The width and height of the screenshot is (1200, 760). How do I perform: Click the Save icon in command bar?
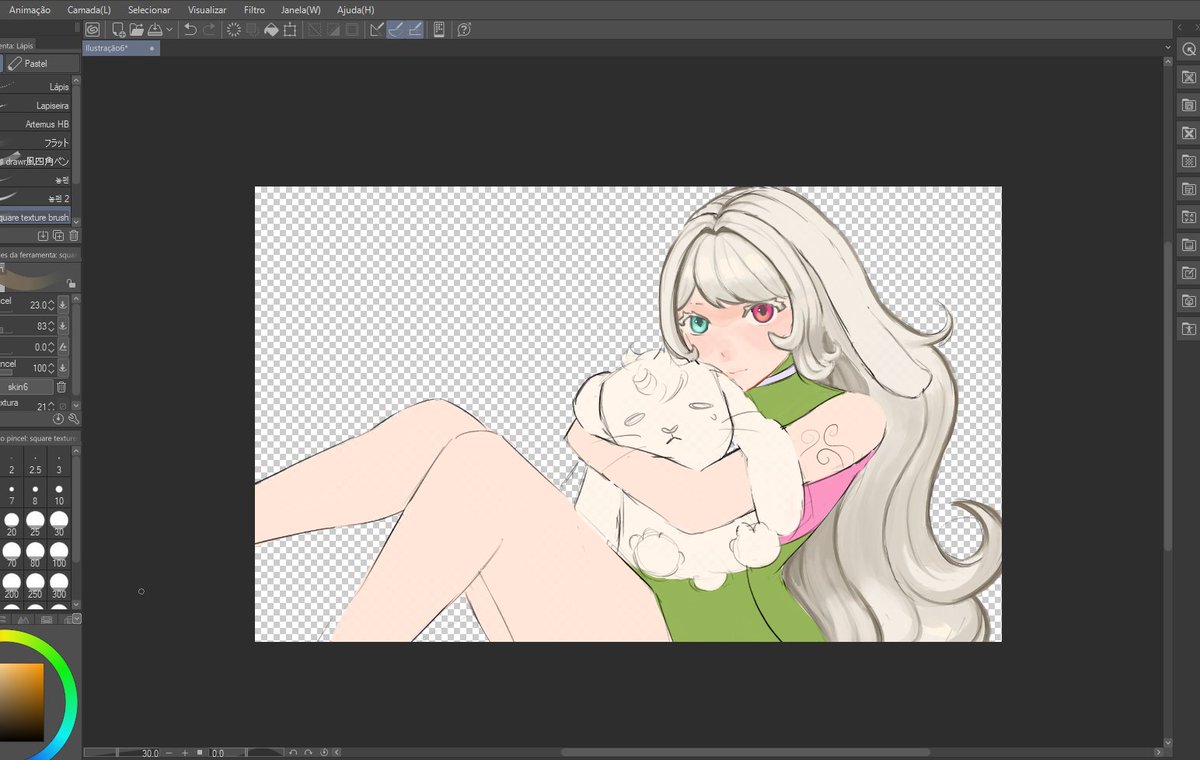pos(154,30)
